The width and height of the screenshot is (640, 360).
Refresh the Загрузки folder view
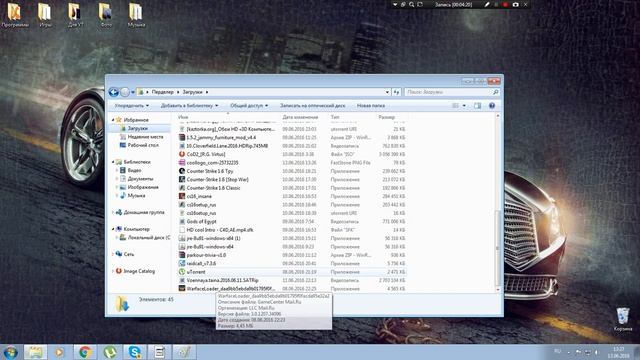(x=396, y=92)
